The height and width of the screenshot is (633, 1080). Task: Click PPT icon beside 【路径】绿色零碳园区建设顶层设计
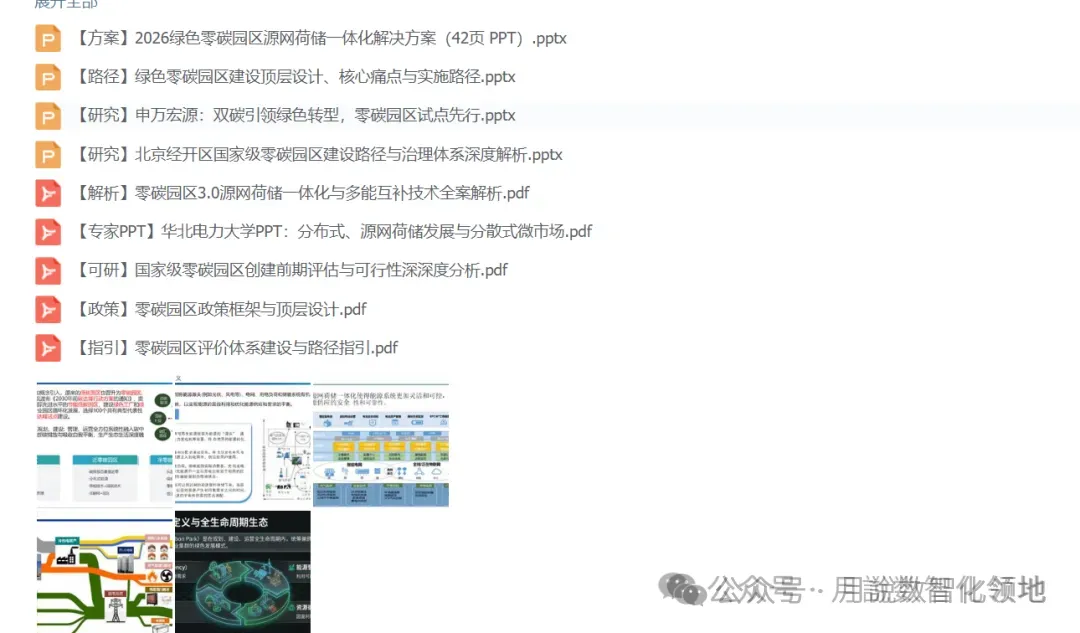[x=48, y=77]
